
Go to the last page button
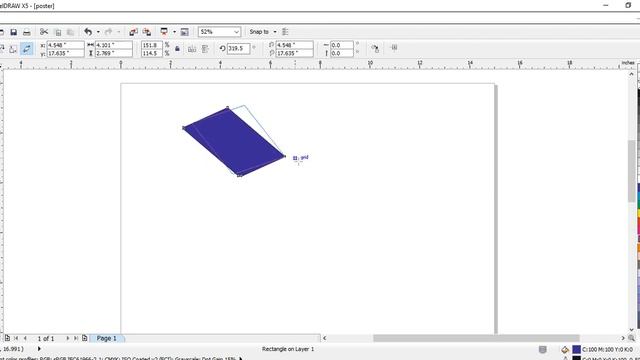[x=76, y=338]
